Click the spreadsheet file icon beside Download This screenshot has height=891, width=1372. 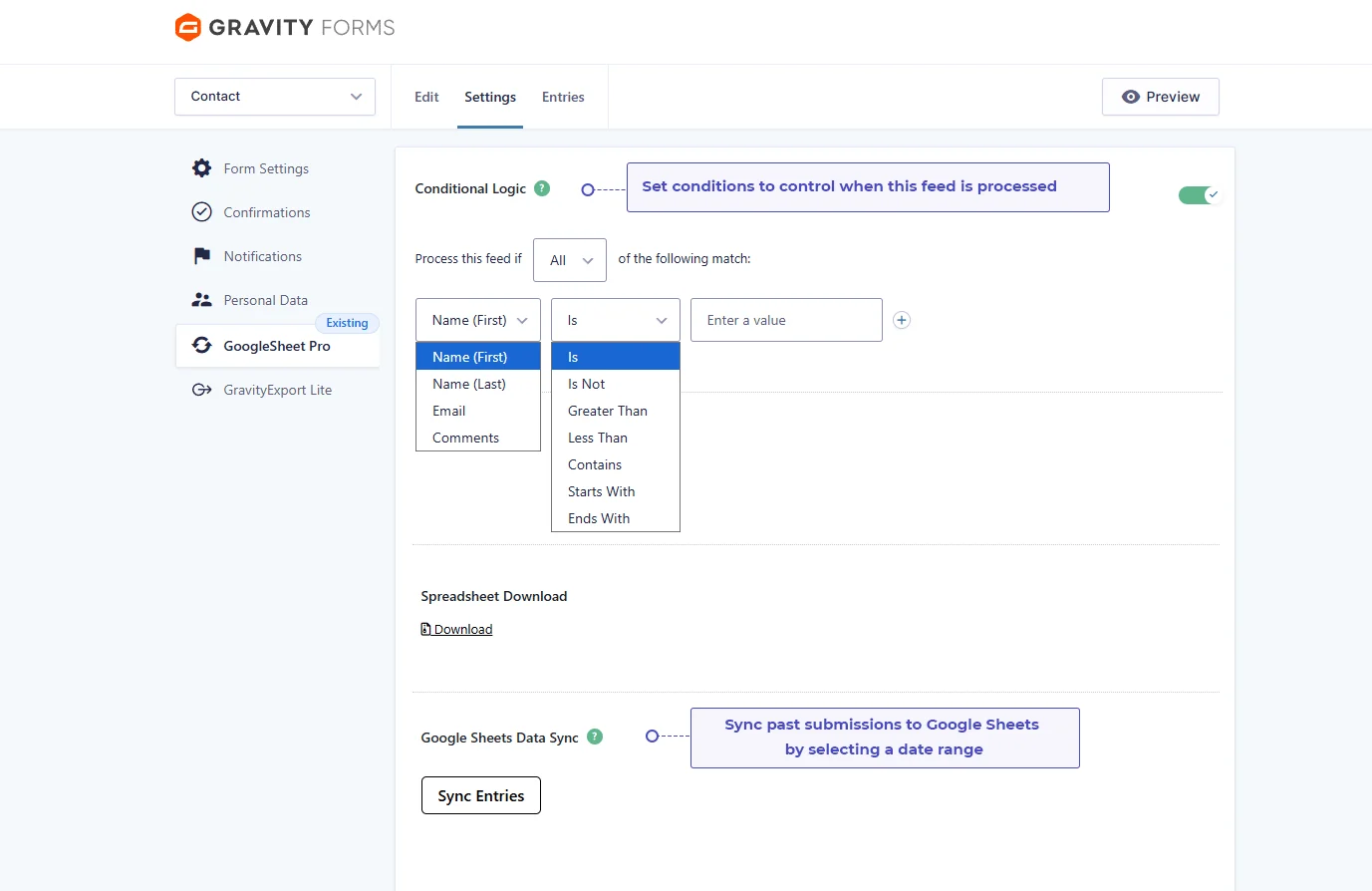pyautogui.click(x=426, y=629)
